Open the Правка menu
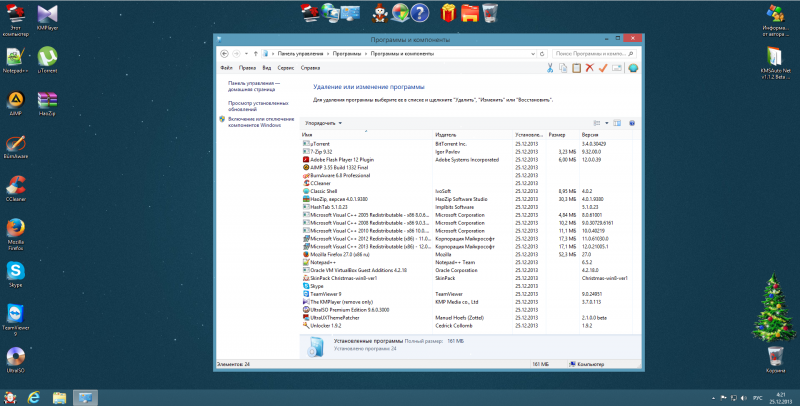 coord(247,68)
